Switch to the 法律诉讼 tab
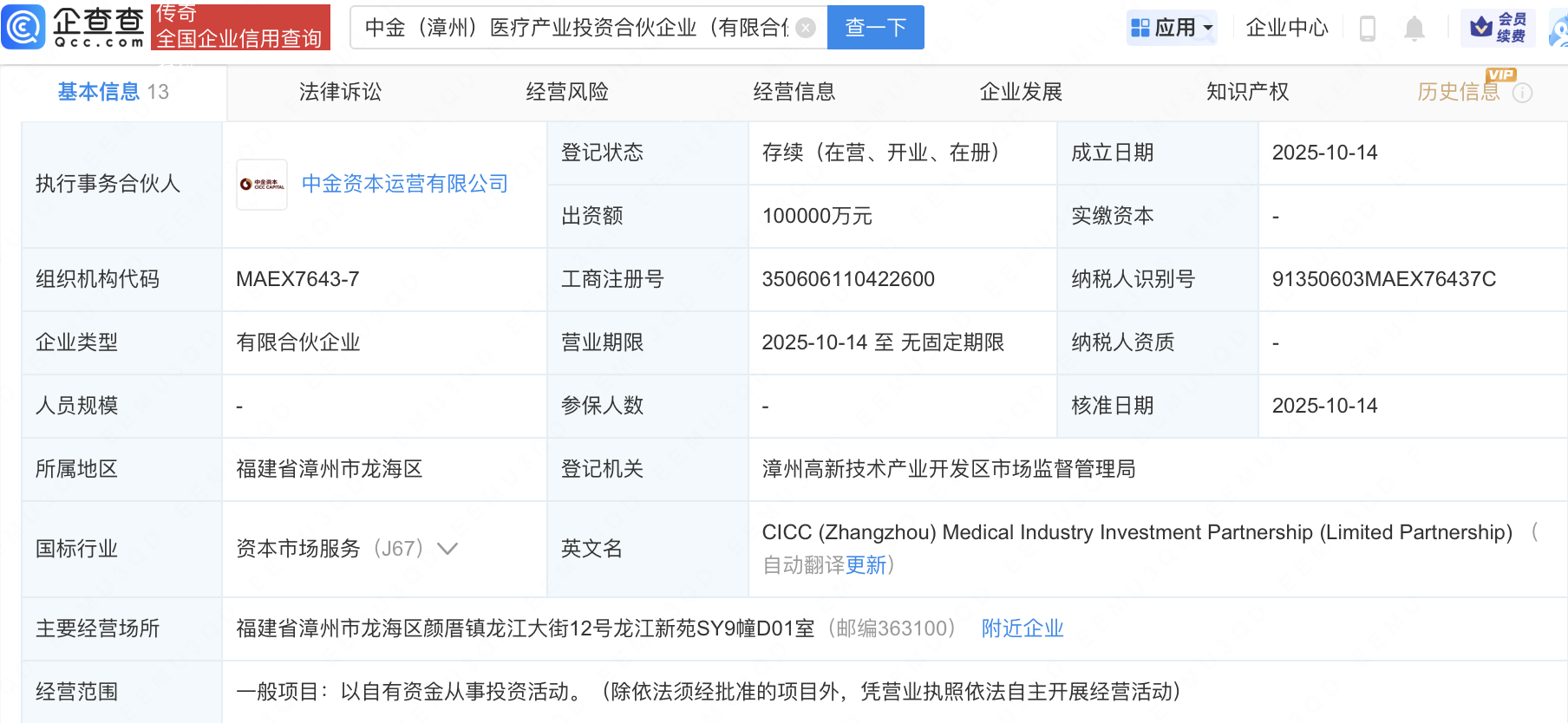1568x723 pixels. 340,92
